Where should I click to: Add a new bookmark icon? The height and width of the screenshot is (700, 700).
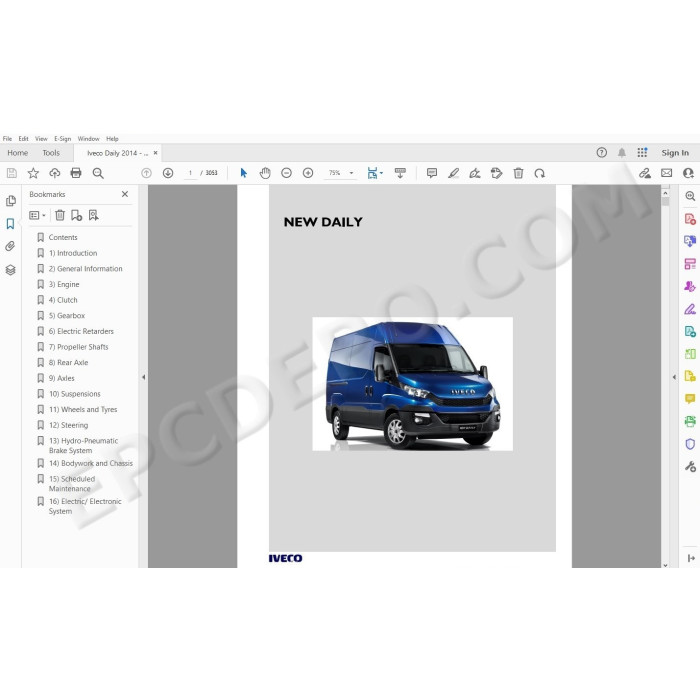[x=76, y=216]
